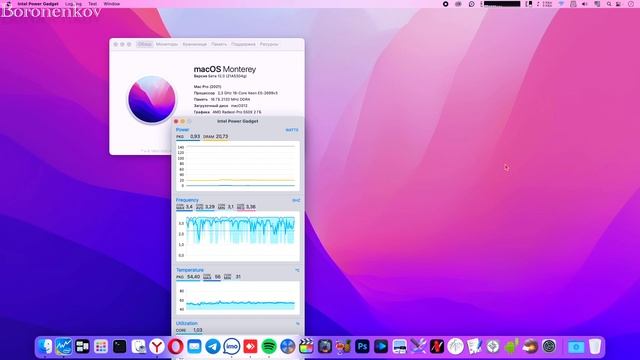The width and height of the screenshot is (640, 360).
Task: Click the DRAM 20,73 power value
Action: (216, 136)
